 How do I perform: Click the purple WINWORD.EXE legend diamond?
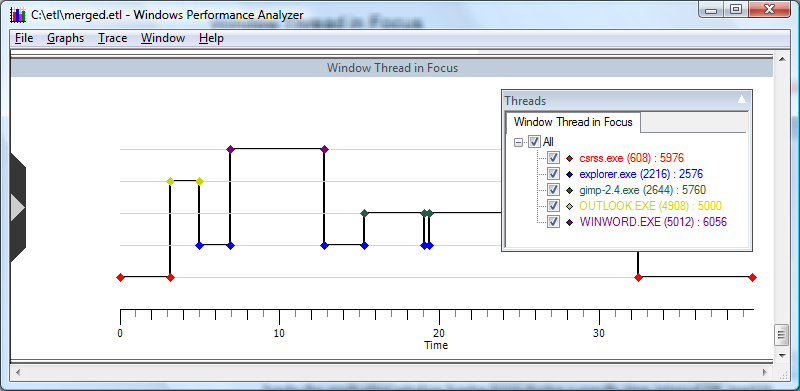(570, 222)
